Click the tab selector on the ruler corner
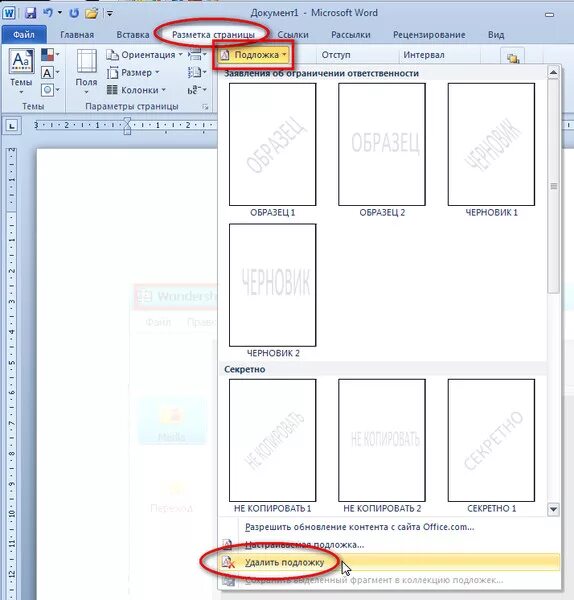 point(12,126)
